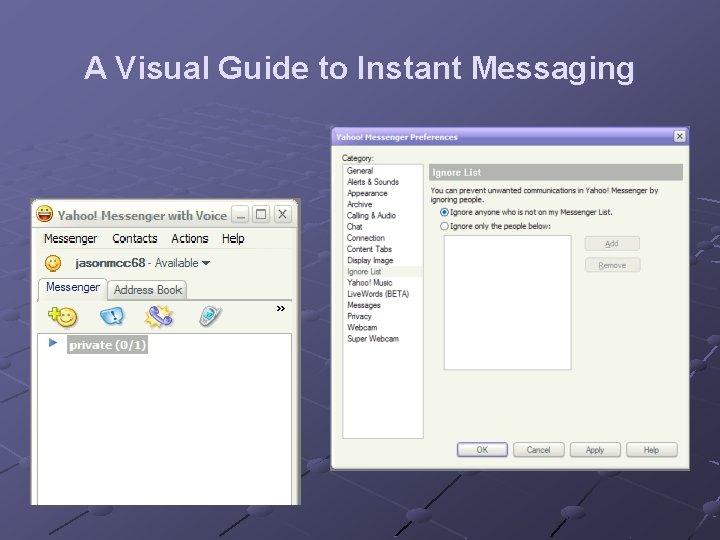The width and height of the screenshot is (720, 540).
Task: Select the private (0/1) group label
Action: click(107, 345)
